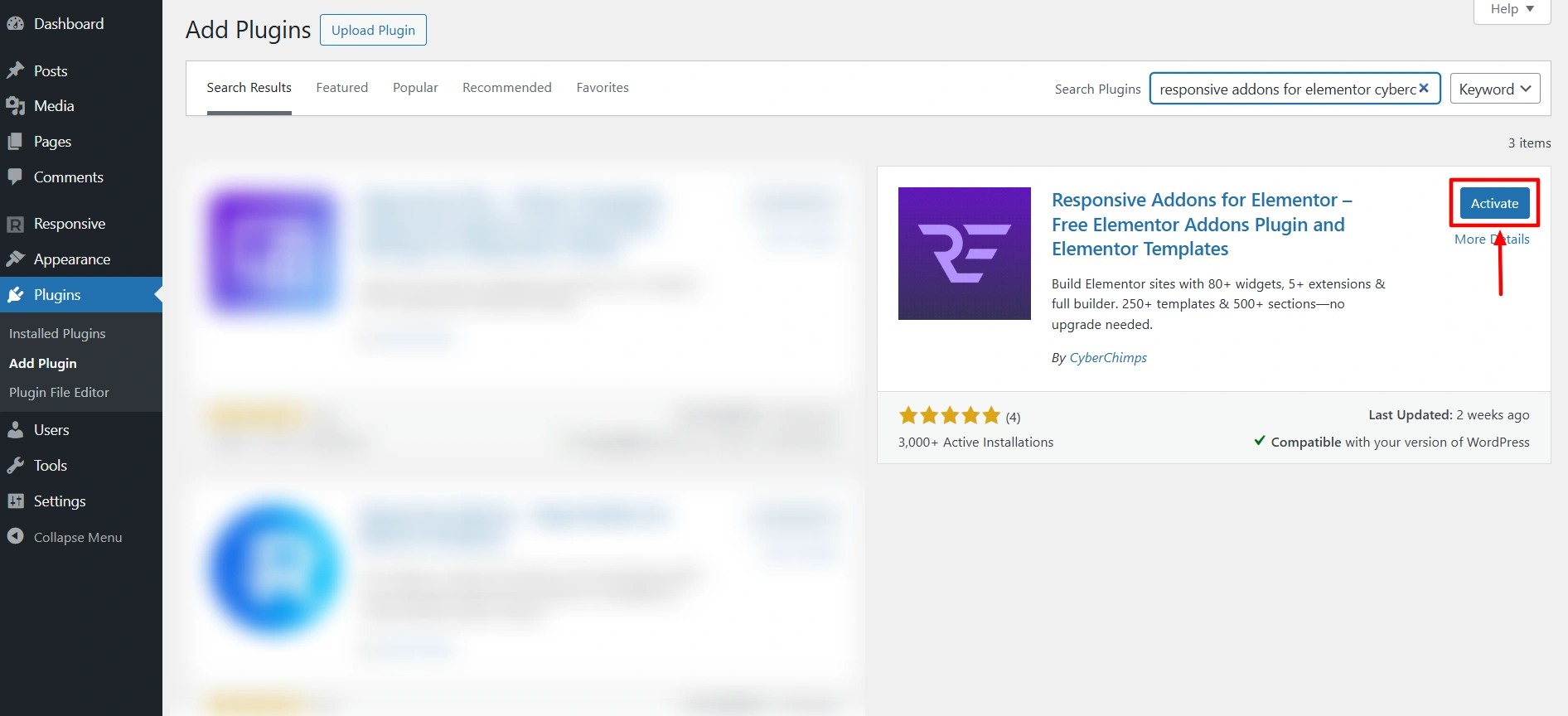Open the Dashboard icon in sidebar
1568x716 pixels.
(x=15, y=24)
